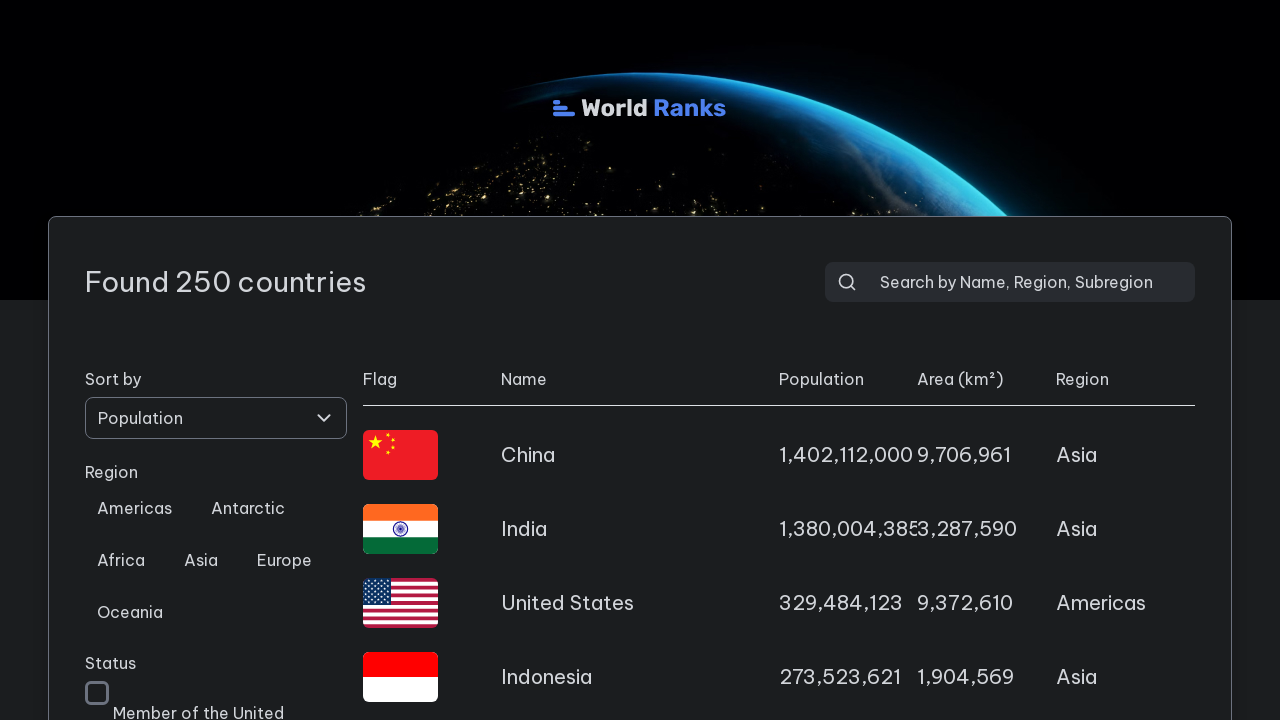Viewport: 1280px width, 720px height.
Task: Click the chevron on the Population sort dropdown
Action: click(323, 418)
